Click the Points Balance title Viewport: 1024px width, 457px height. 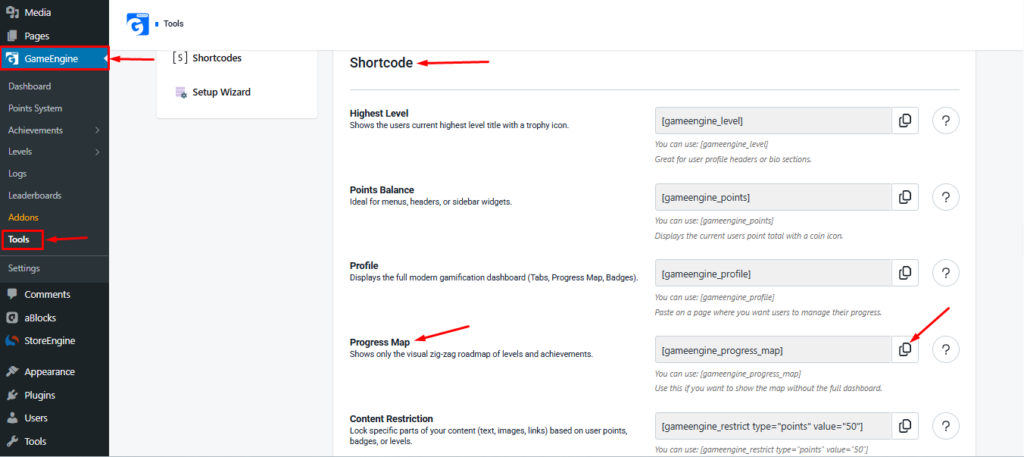coord(382,190)
